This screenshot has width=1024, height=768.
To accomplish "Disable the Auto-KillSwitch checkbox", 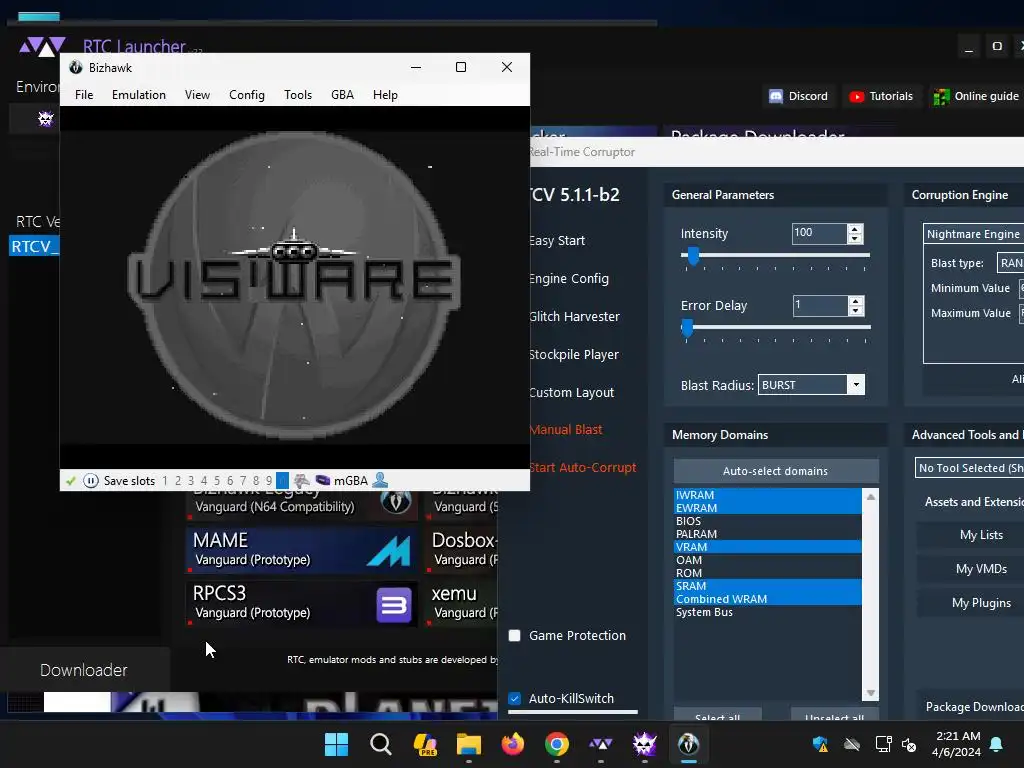I will point(515,699).
